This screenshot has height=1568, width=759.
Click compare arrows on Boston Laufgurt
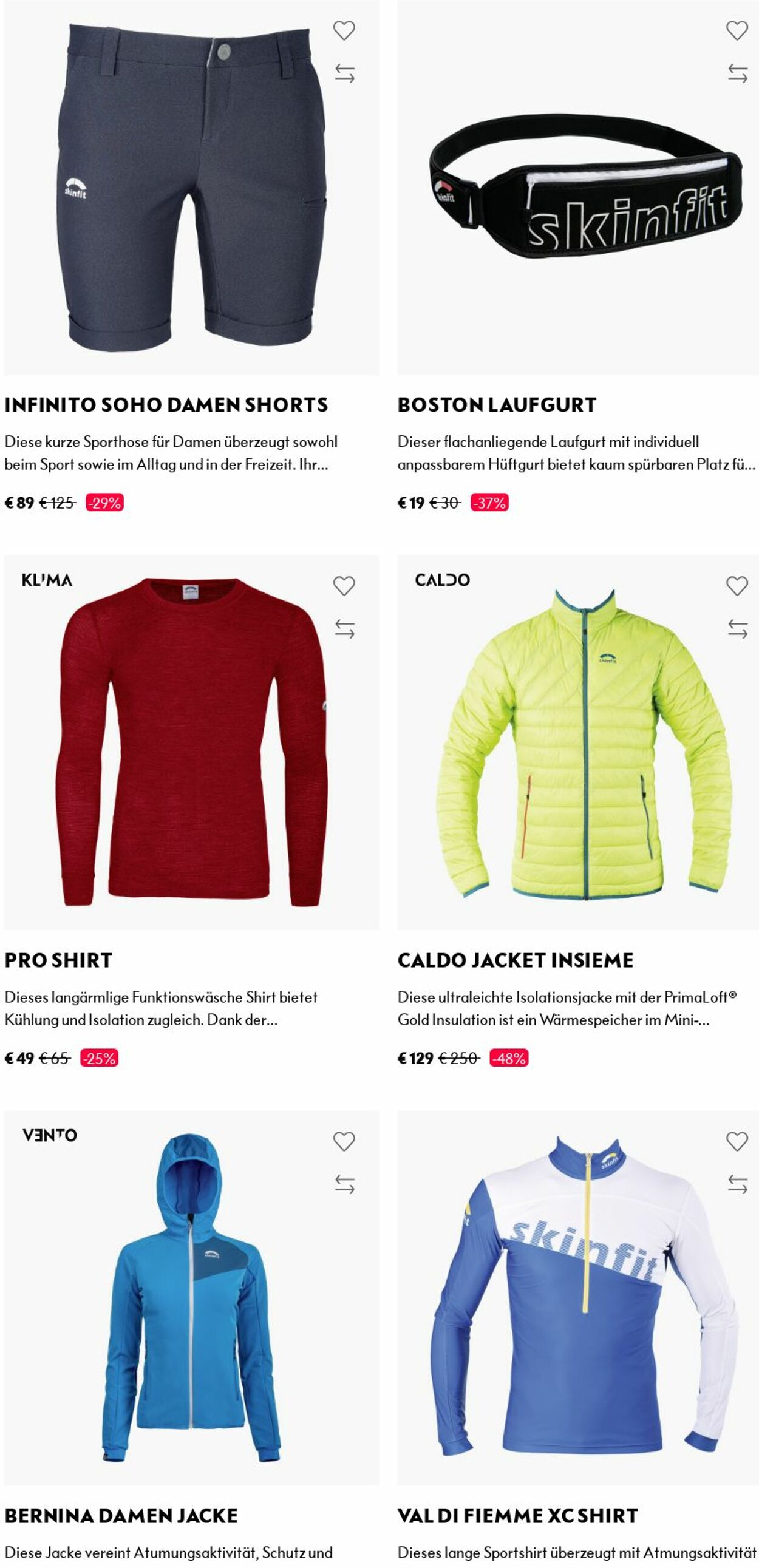738,73
